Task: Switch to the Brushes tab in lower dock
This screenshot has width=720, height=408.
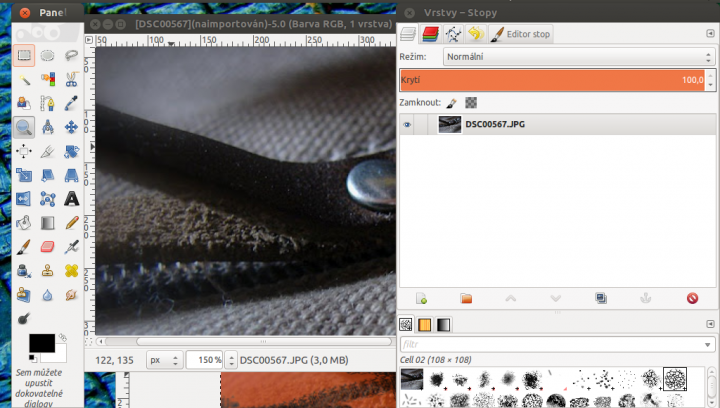Action: pos(406,324)
